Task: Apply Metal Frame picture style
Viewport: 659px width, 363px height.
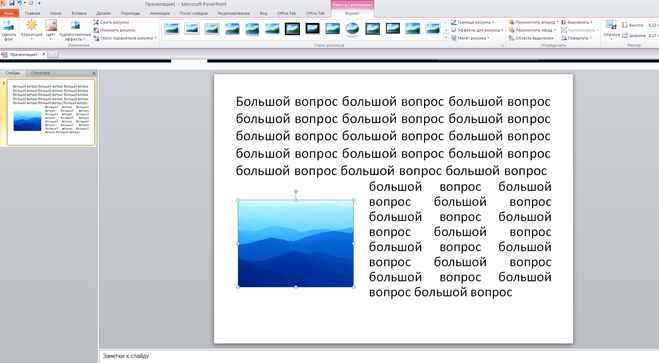Action: (x=212, y=29)
